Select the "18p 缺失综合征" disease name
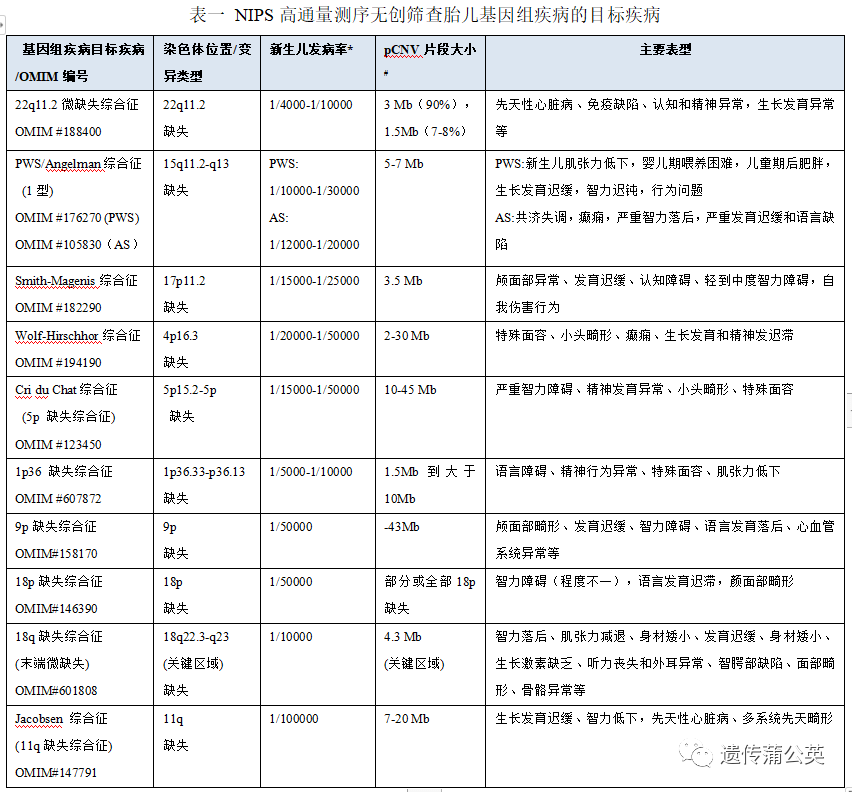Viewport: 852px width, 792px height. tap(59, 582)
